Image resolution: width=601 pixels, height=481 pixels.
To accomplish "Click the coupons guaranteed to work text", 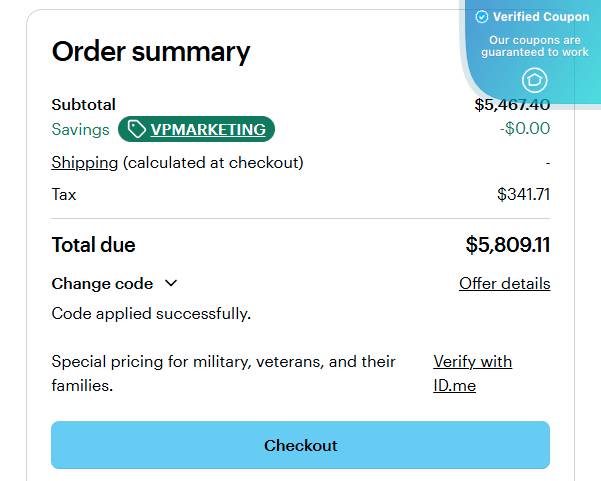I will coord(535,46).
